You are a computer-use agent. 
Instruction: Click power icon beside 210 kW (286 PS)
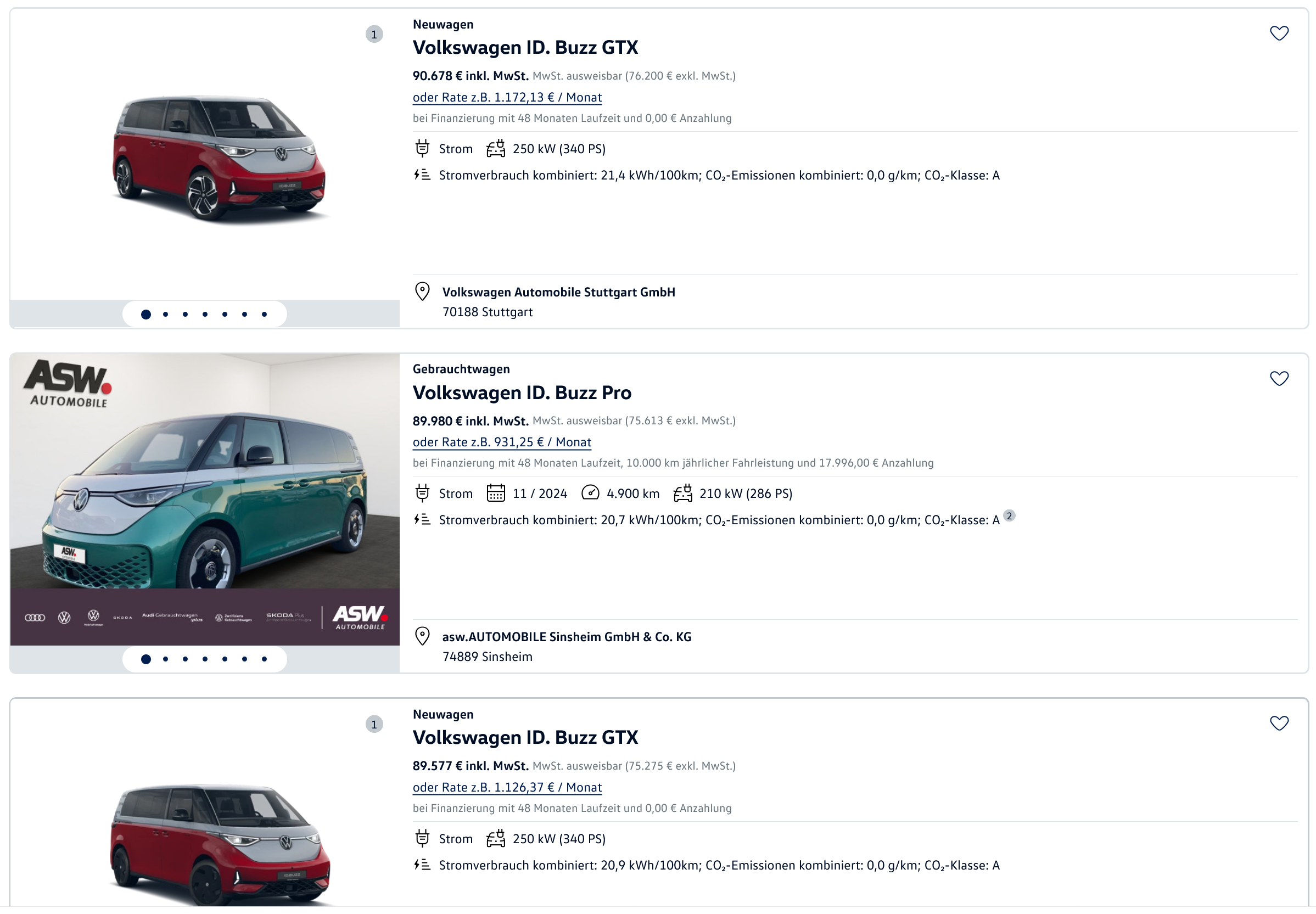tap(682, 492)
